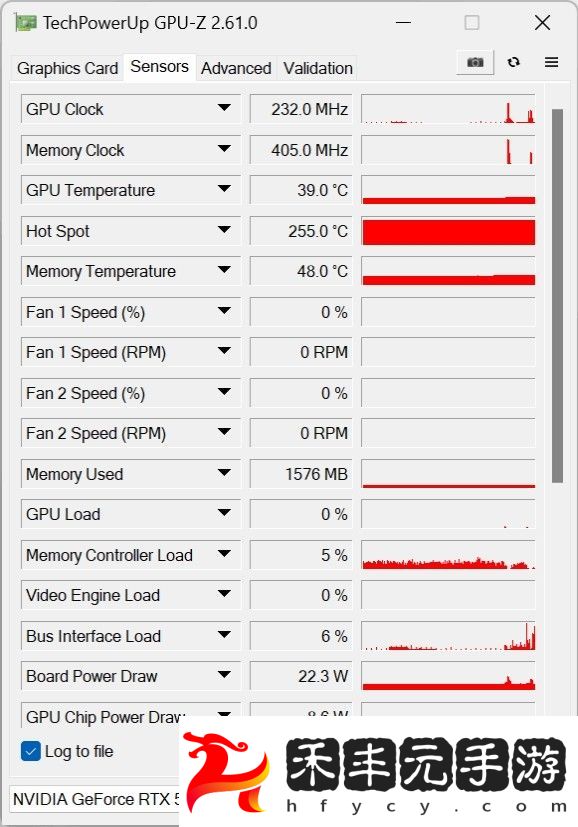Expand the GPU Clock sensor dropdown
This screenshot has width=578, height=827.
click(x=224, y=108)
